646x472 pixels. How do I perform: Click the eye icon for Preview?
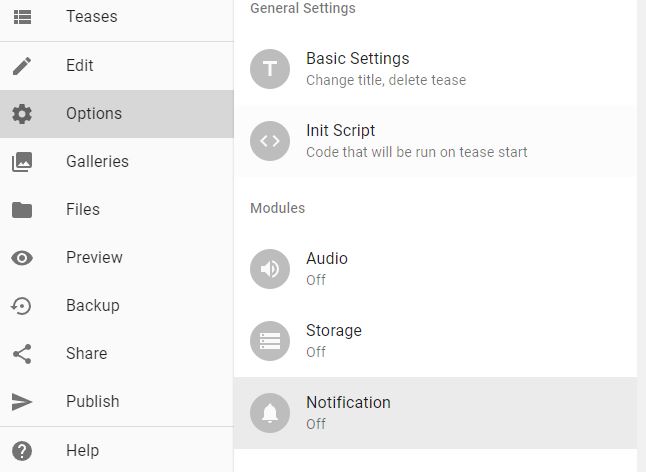coord(22,258)
